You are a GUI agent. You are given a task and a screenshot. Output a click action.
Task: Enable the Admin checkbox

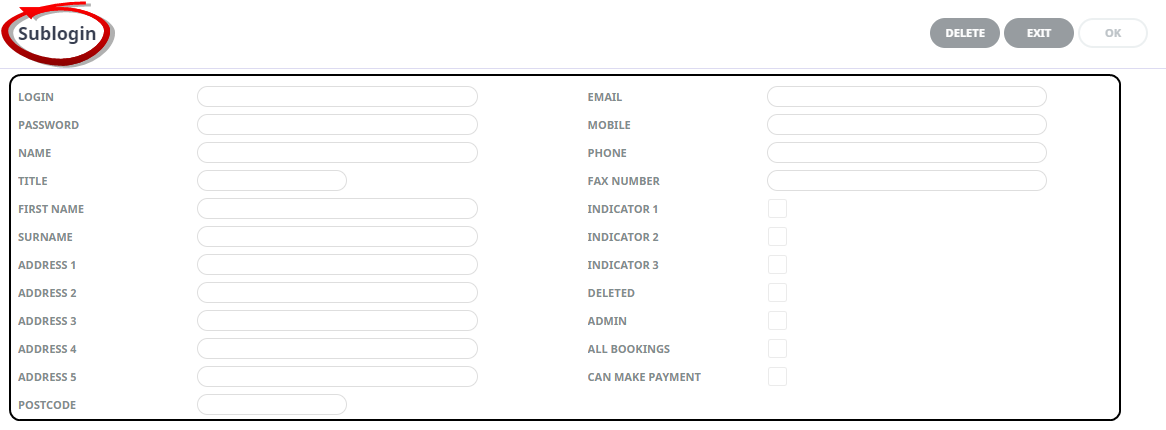[x=777, y=321]
